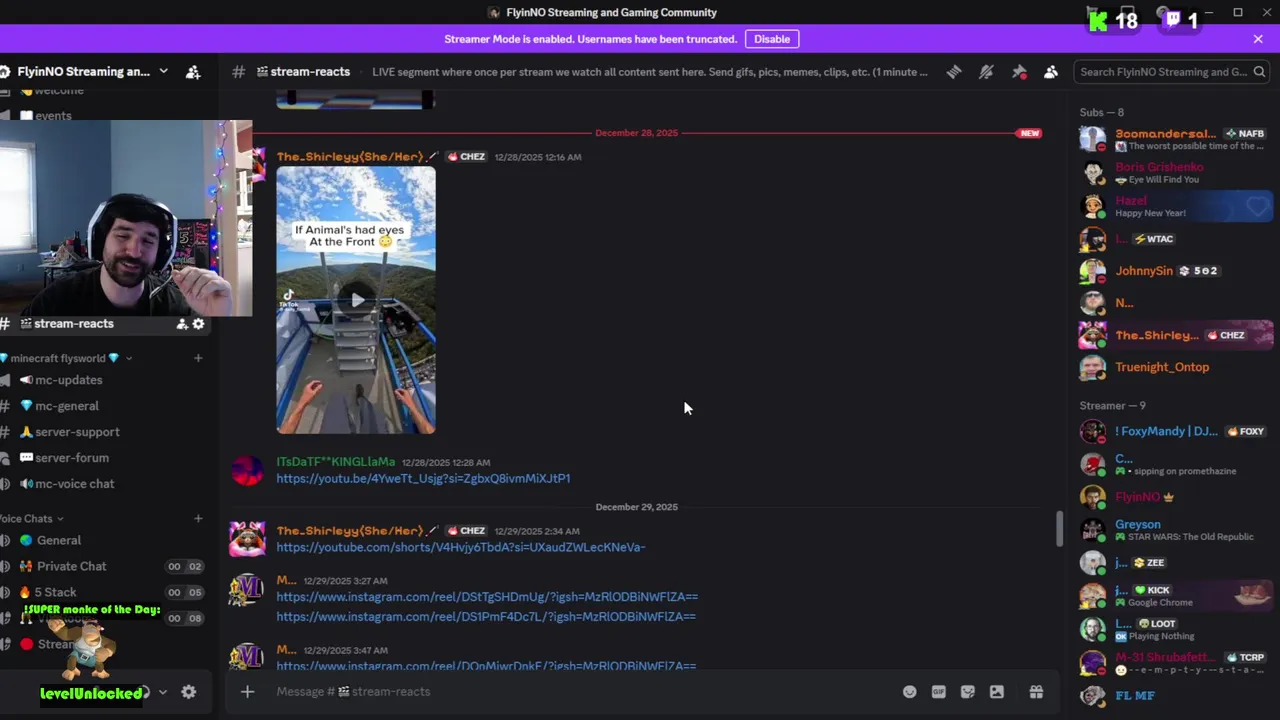
Task: Open JohnnySin in member list
Action: point(1175,271)
